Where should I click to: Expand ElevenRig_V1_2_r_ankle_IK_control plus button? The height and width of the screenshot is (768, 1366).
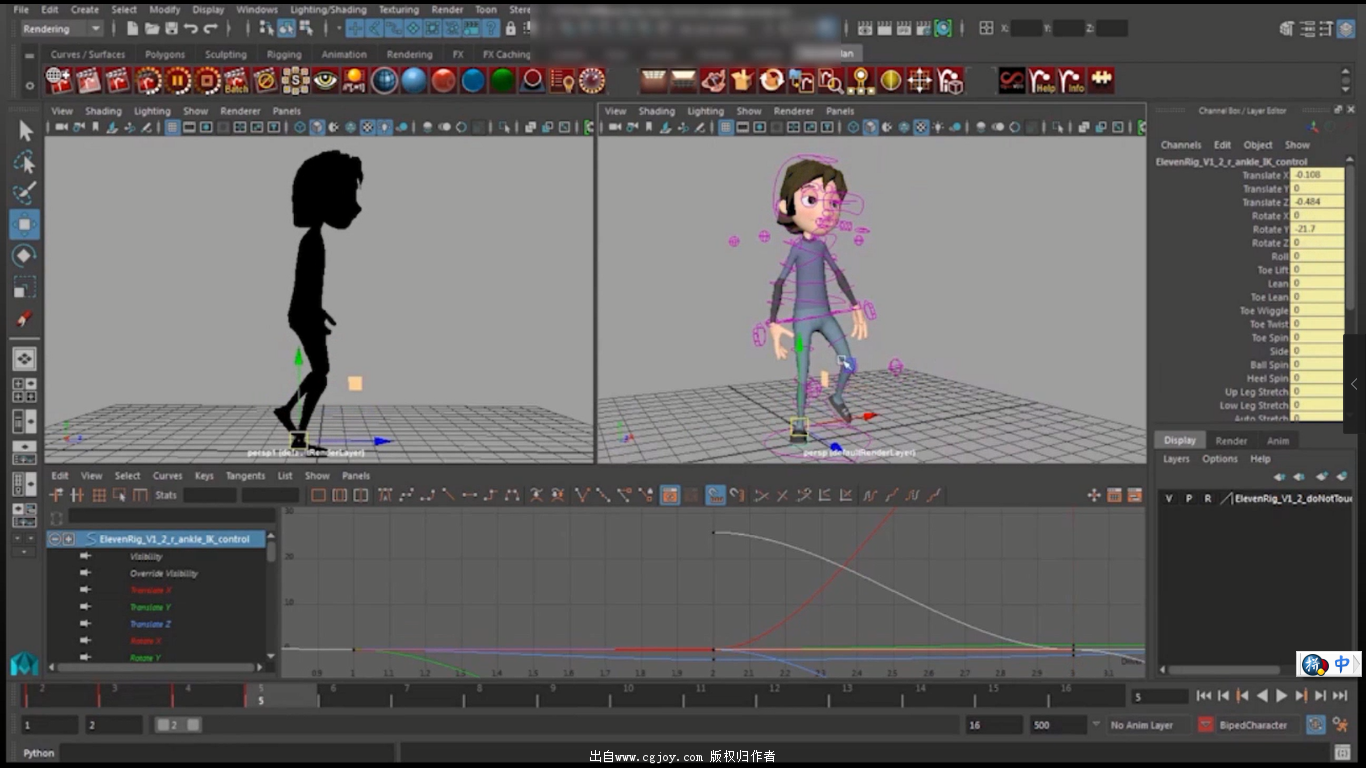pos(69,539)
